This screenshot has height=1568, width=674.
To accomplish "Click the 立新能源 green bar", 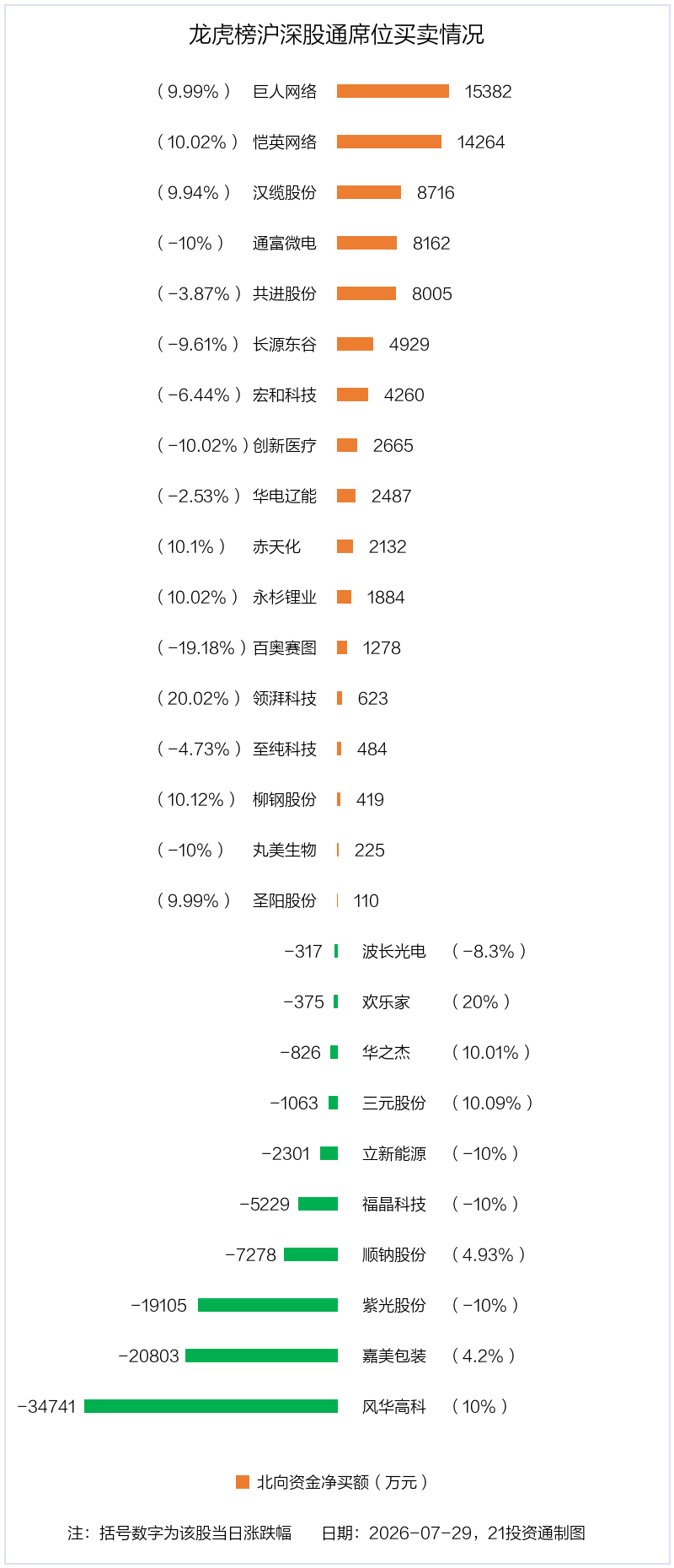I will [329, 1153].
